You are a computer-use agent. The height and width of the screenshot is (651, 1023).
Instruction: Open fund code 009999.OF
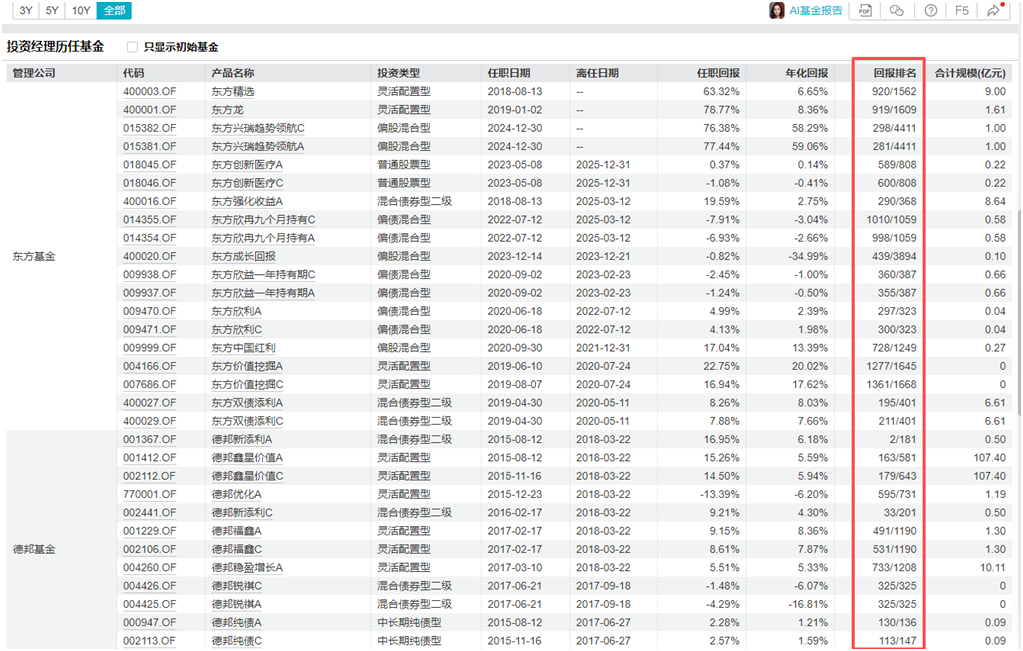click(149, 348)
